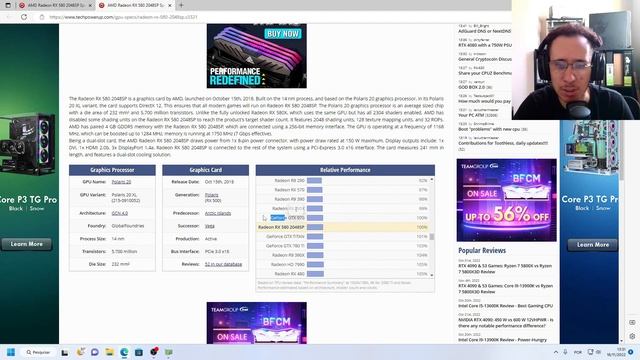Click the Popular Reviews heading

pos(482,250)
